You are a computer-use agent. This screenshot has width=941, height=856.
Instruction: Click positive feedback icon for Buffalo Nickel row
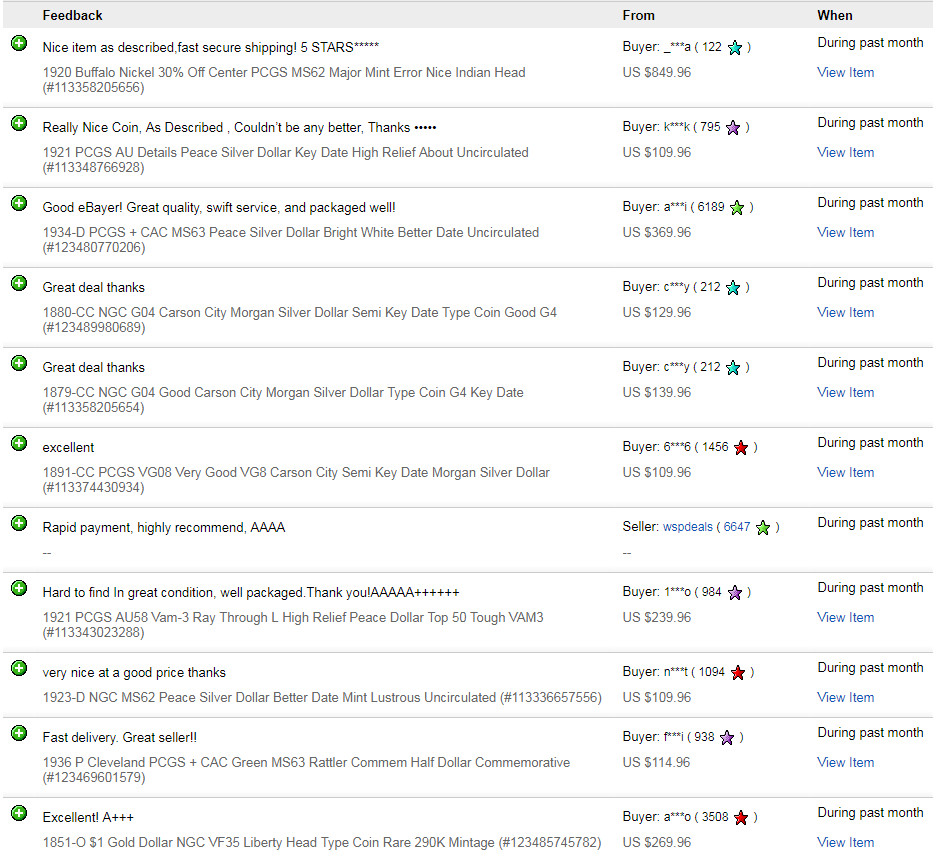tap(19, 43)
